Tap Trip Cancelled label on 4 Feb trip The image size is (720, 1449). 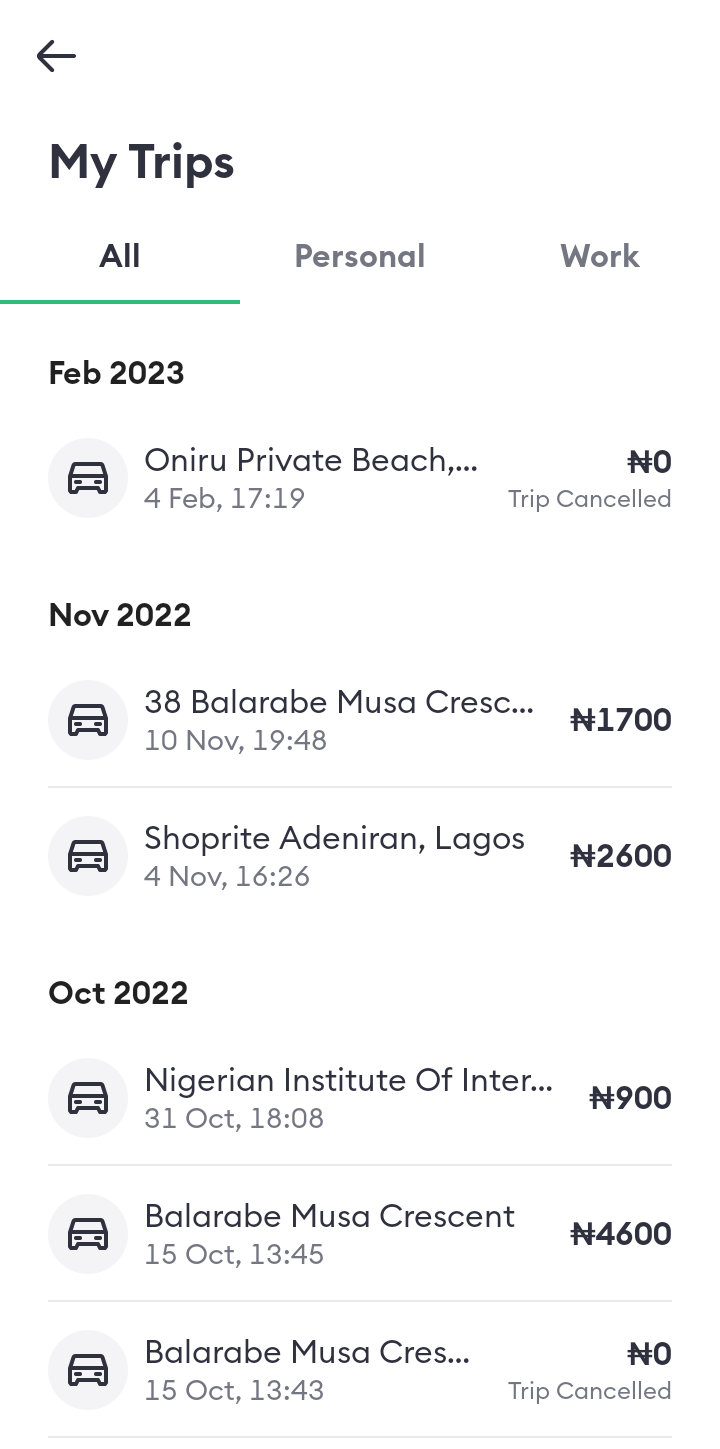click(x=589, y=499)
